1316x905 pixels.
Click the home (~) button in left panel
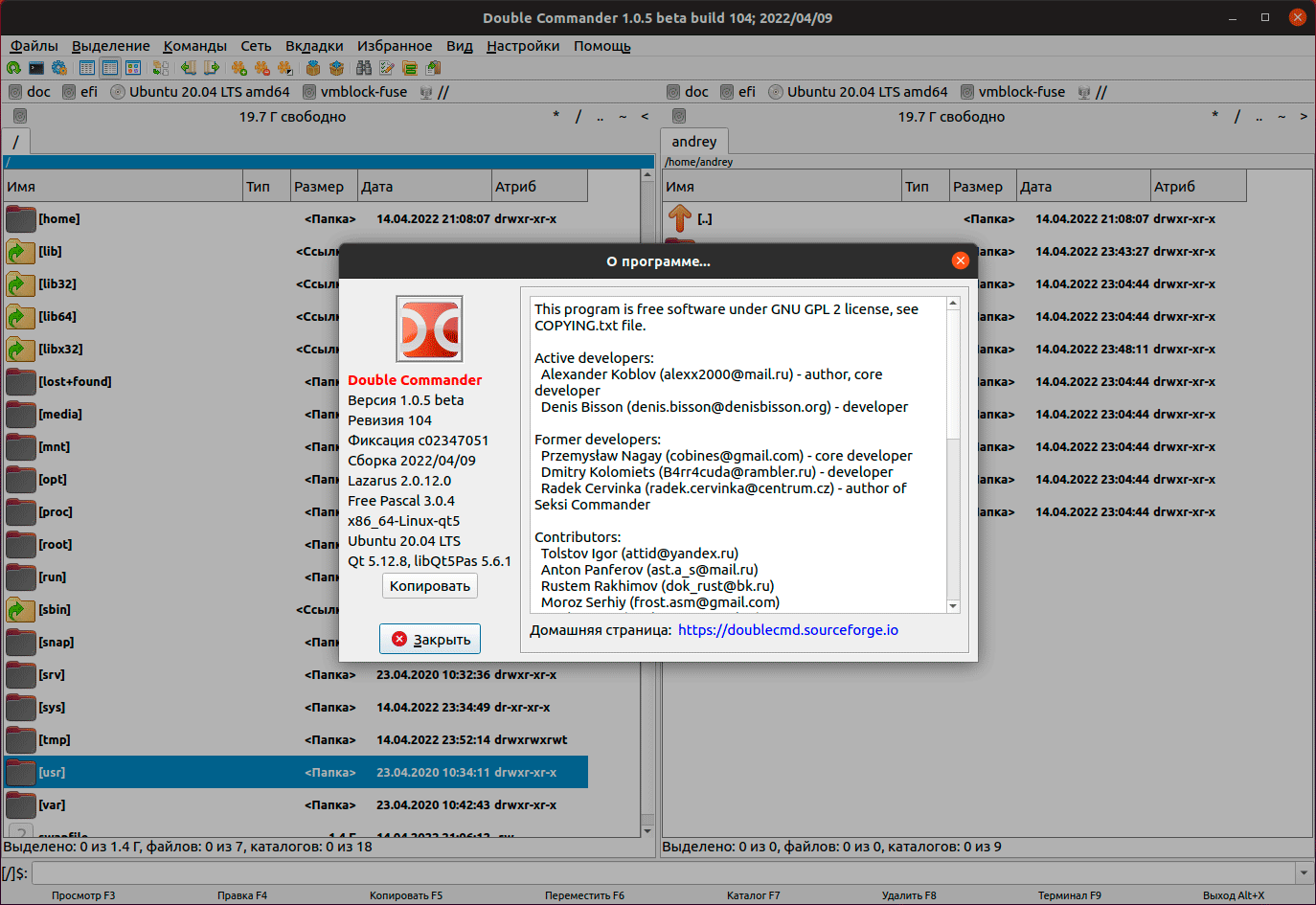[x=623, y=117]
